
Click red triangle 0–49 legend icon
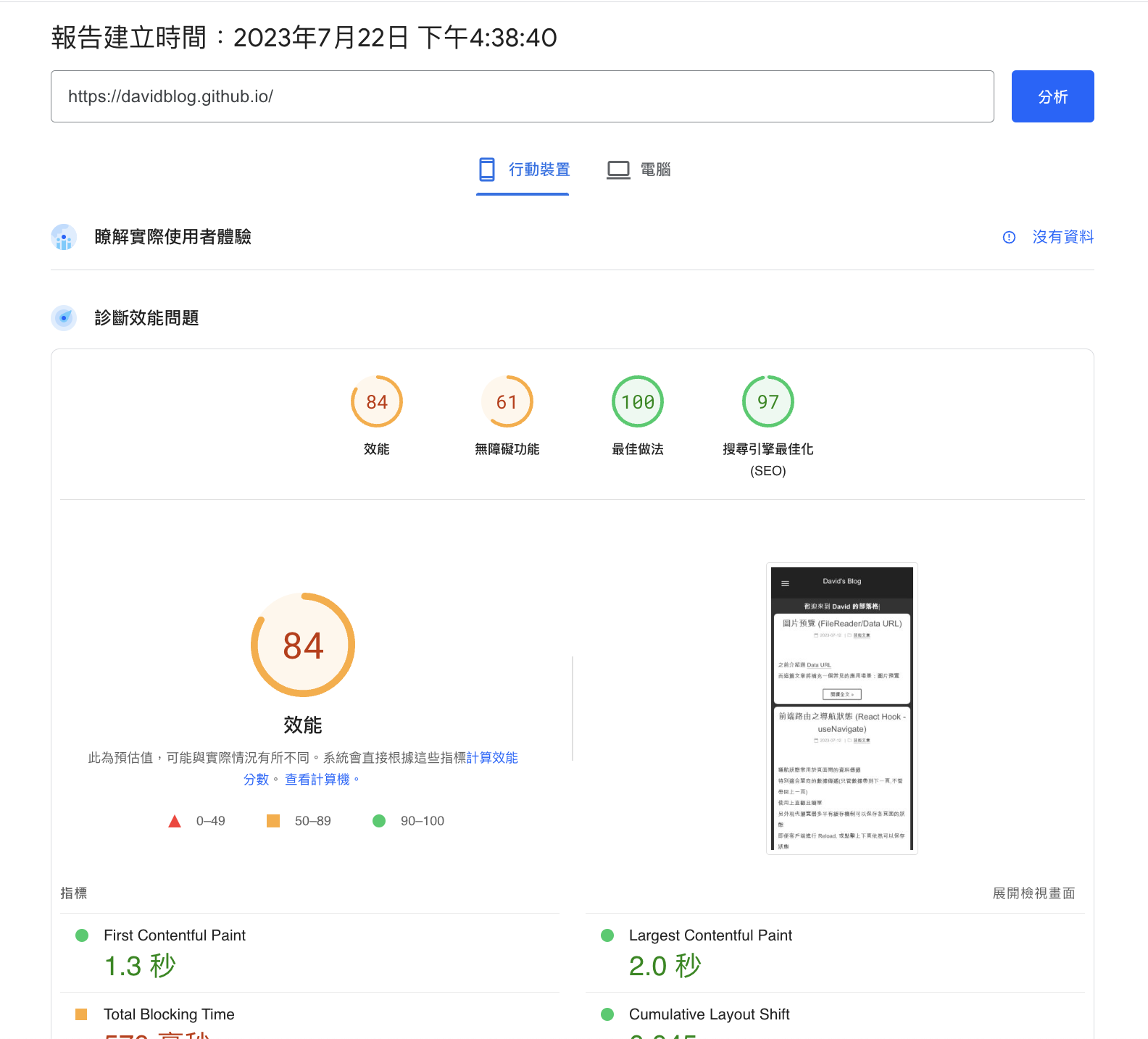(175, 821)
